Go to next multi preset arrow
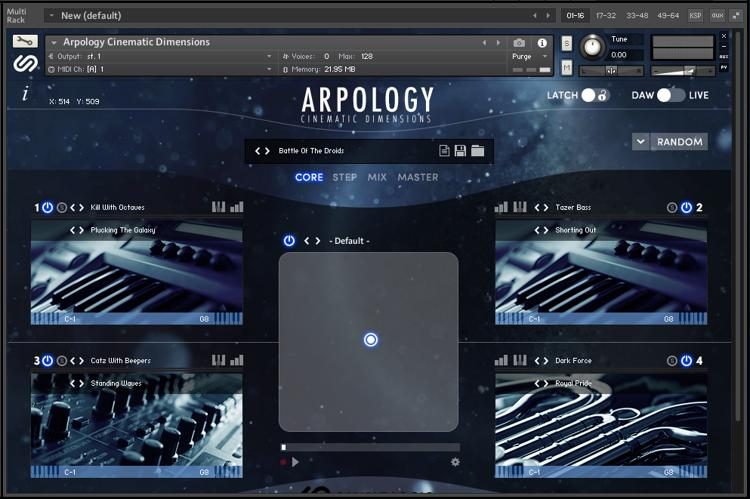The height and width of the screenshot is (499, 750). [x=548, y=16]
